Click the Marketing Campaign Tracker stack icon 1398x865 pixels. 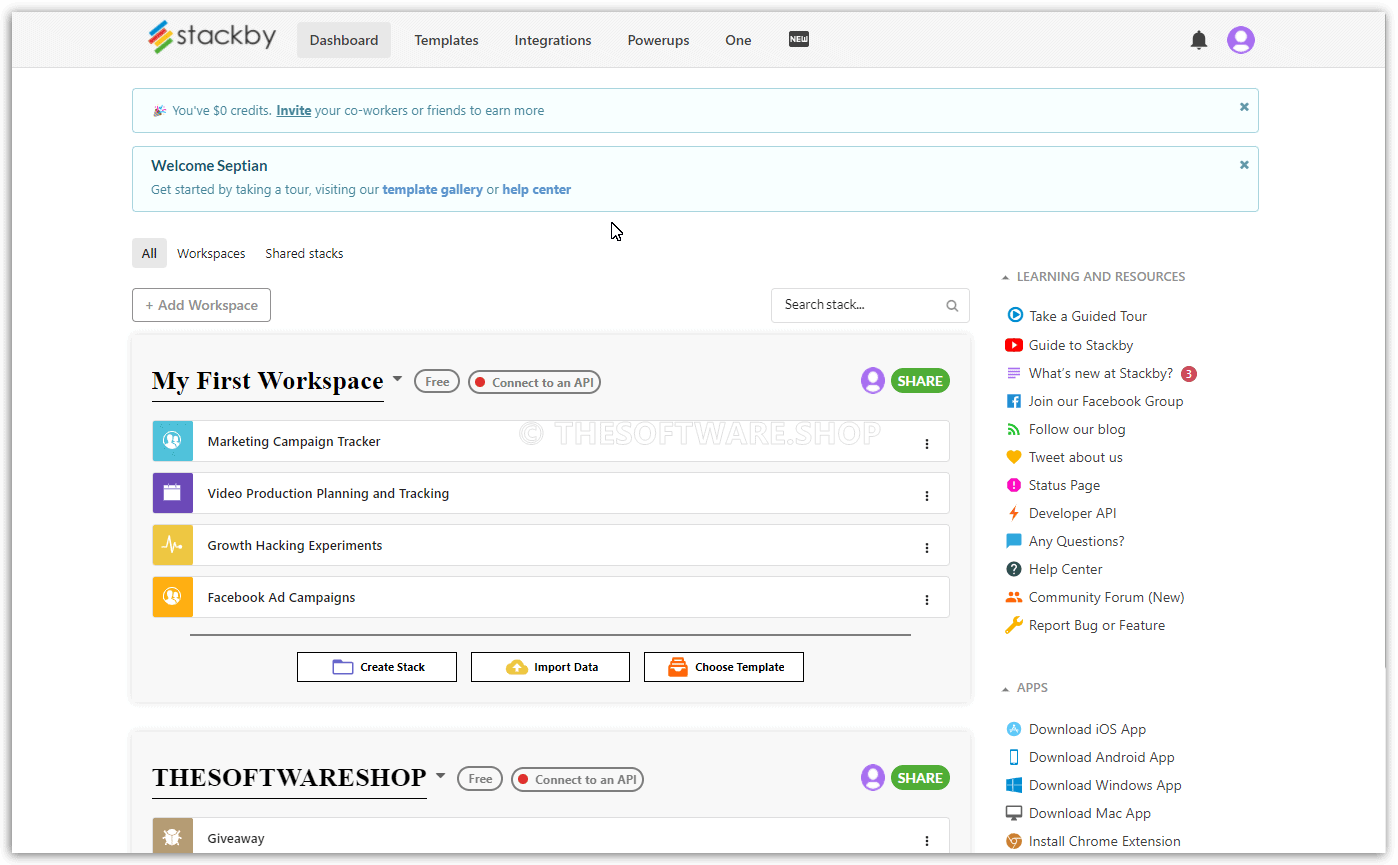tap(172, 441)
